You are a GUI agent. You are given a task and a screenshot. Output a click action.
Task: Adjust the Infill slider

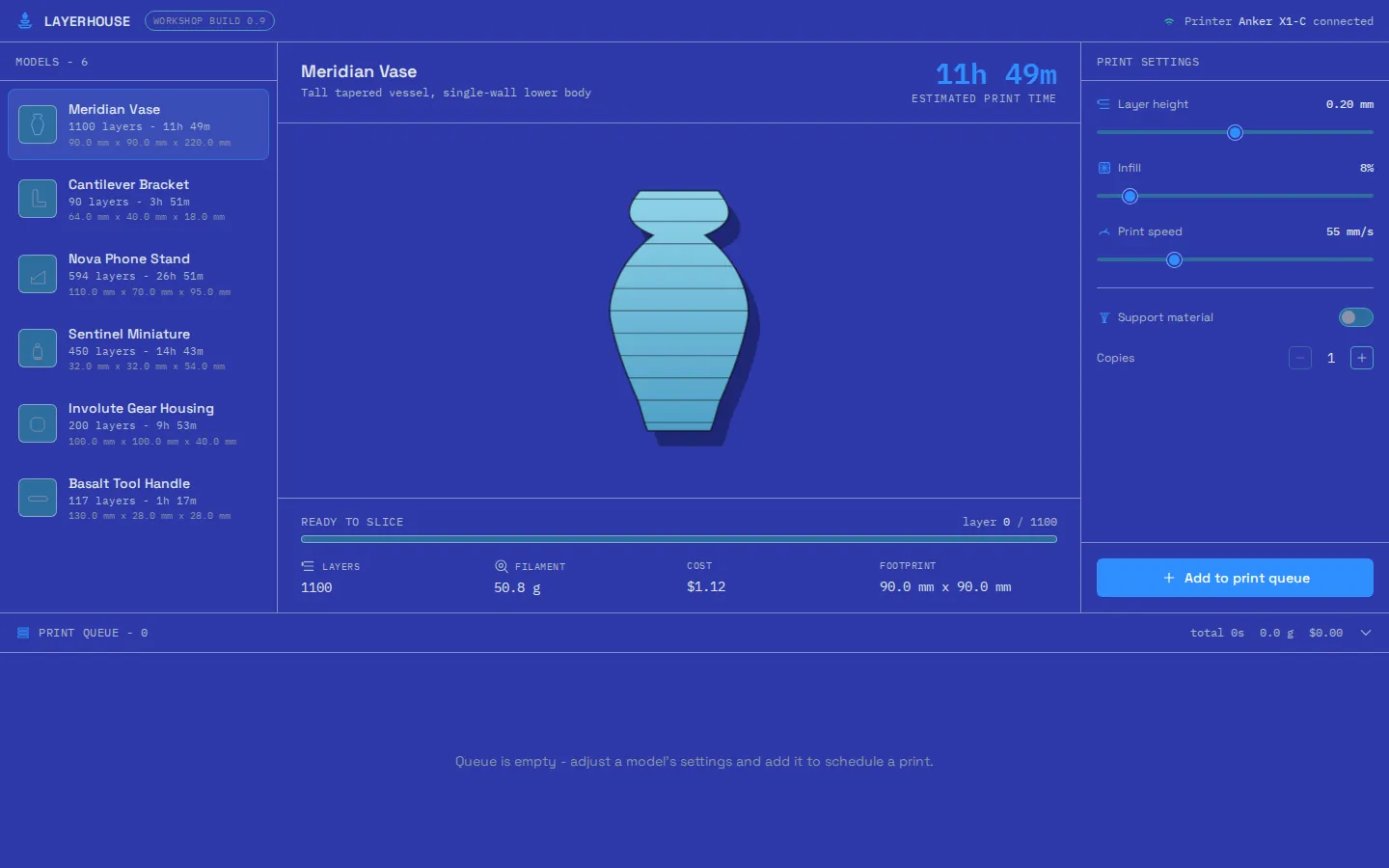[1235, 196]
